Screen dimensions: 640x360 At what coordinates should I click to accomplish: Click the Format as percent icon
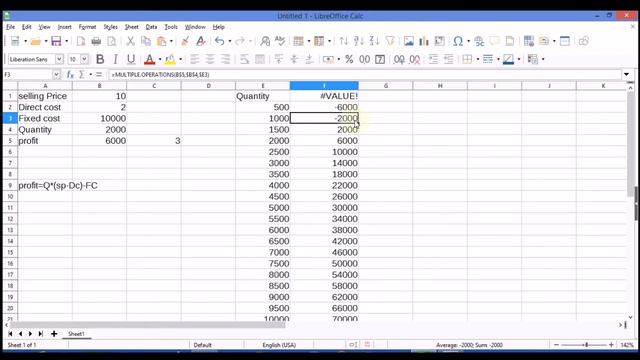coord(349,59)
